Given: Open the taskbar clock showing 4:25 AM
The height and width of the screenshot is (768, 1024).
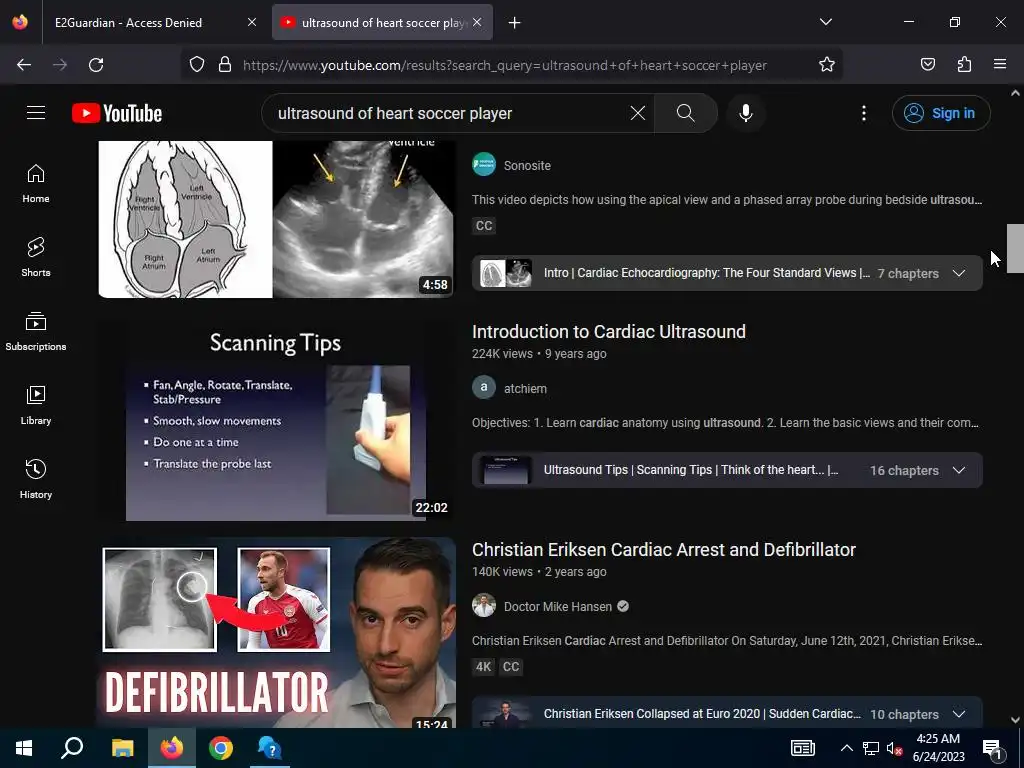Looking at the screenshot, I should coord(938,748).
